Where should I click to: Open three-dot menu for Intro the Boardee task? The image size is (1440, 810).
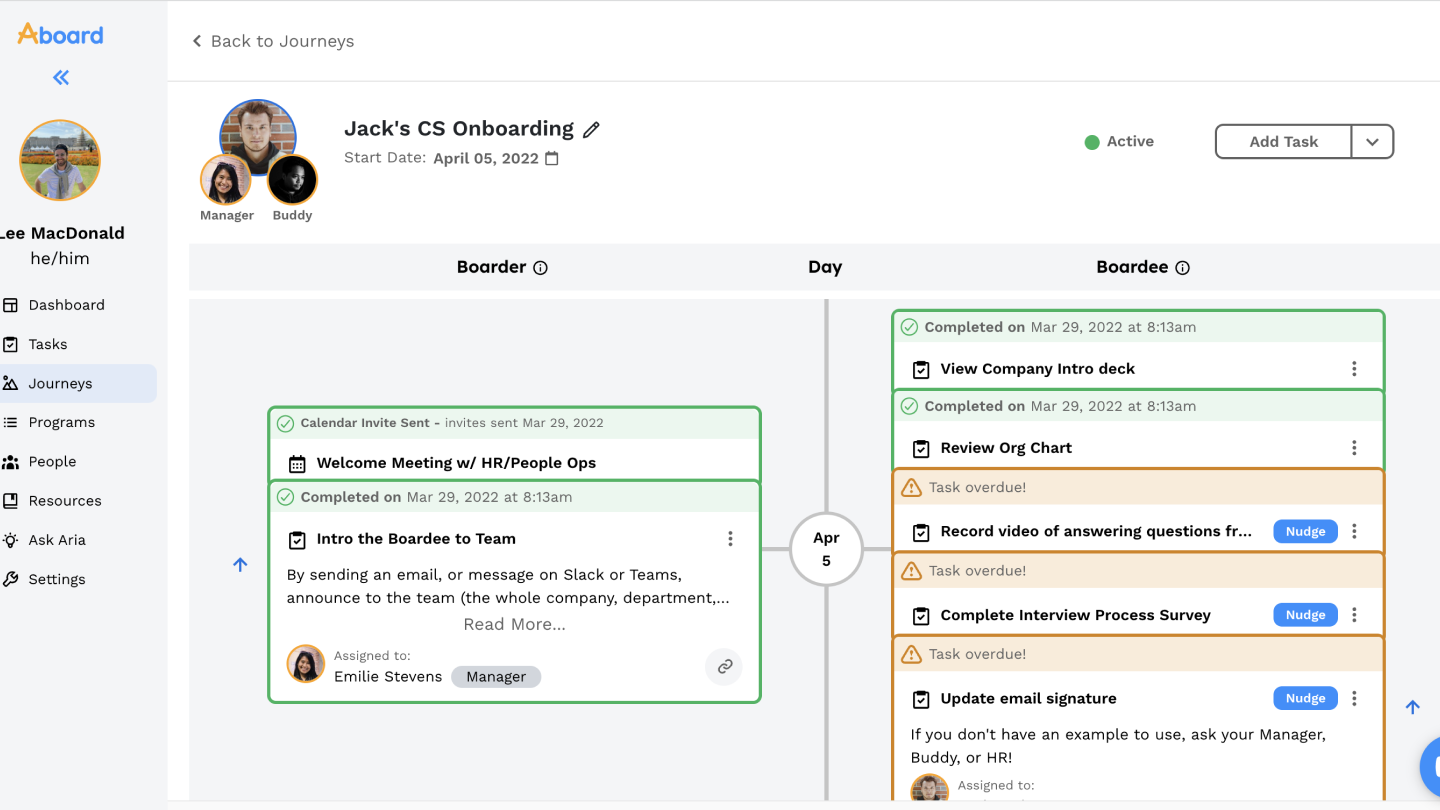(x=730, y=539)
